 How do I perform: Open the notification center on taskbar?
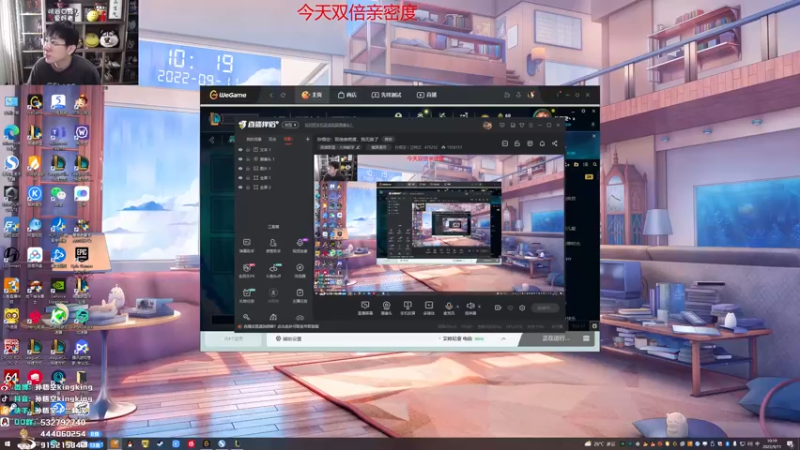click(790, 443)
